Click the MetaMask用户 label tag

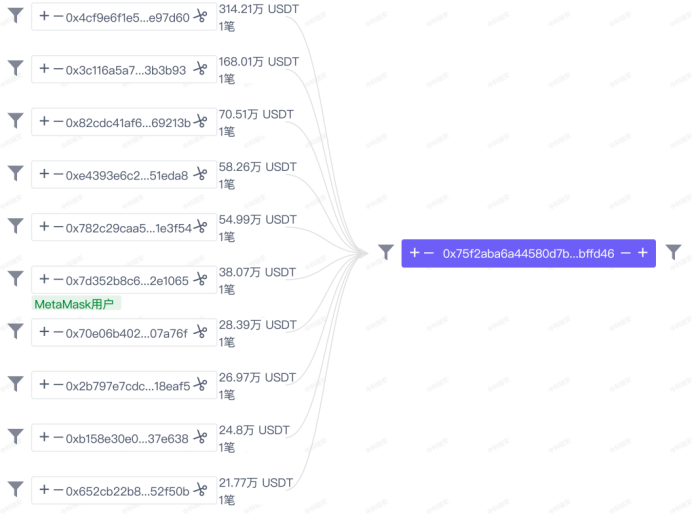pos(76,304)
